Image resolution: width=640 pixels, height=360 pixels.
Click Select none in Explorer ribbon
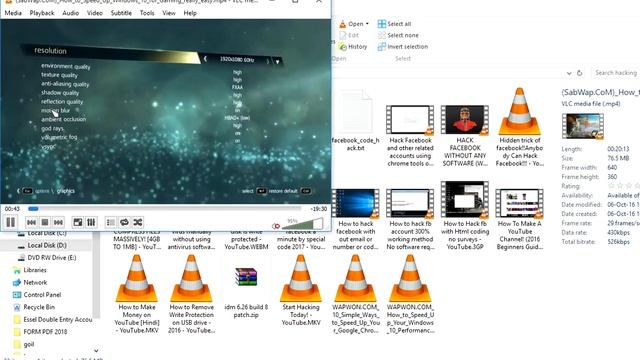(398, 35)
